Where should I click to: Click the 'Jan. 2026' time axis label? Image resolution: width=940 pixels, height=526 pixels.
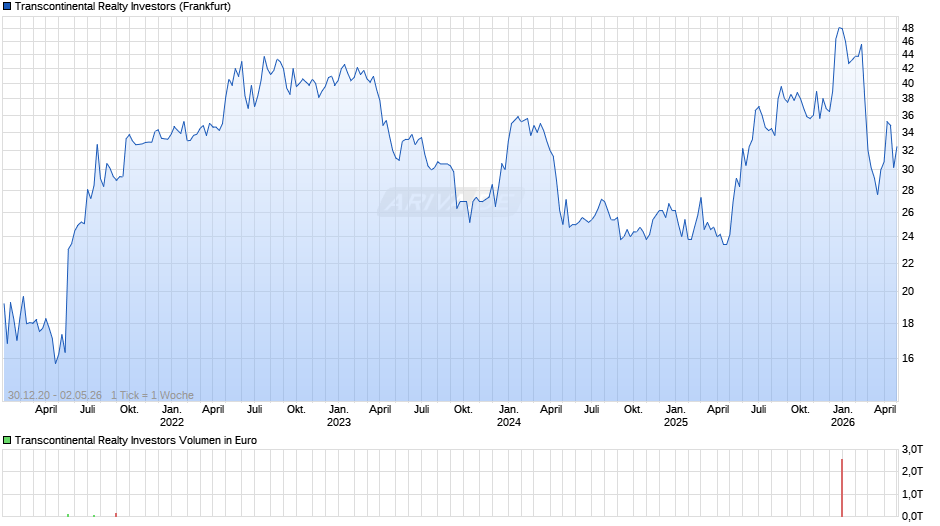click(x=843, y=416)
